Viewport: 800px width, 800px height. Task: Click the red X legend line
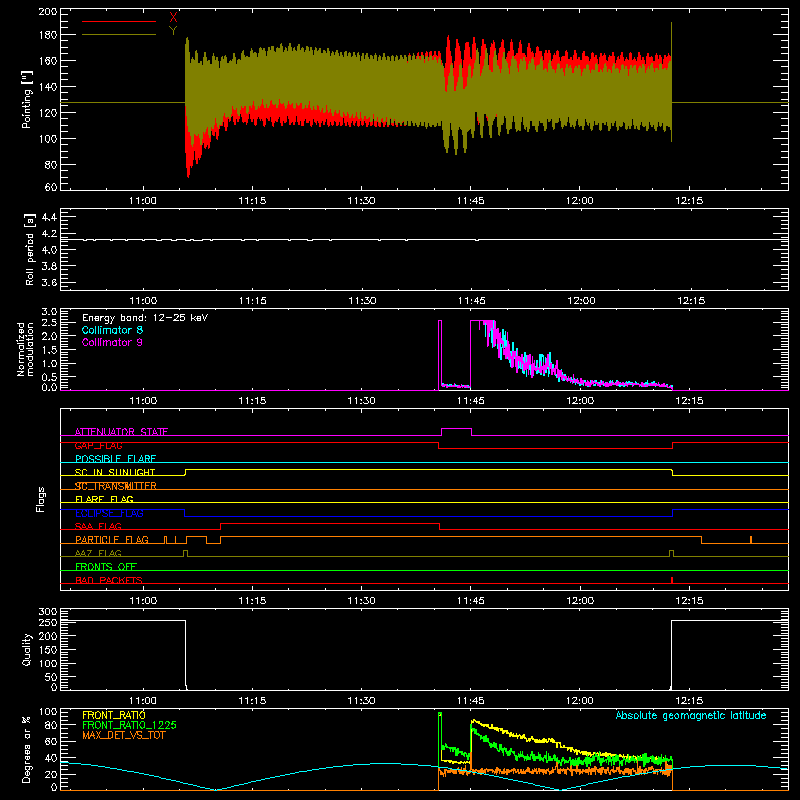click(119, 21)
